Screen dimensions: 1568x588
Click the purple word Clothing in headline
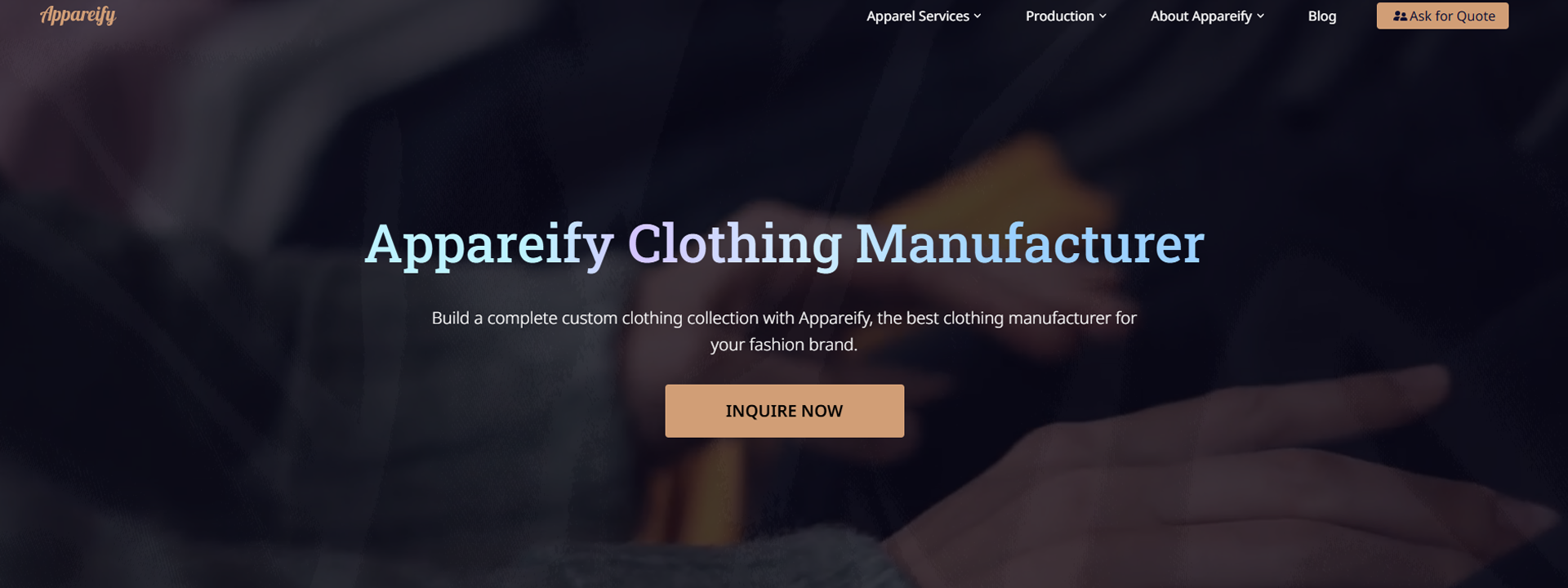pyautogui.click(x=734, y=243)
